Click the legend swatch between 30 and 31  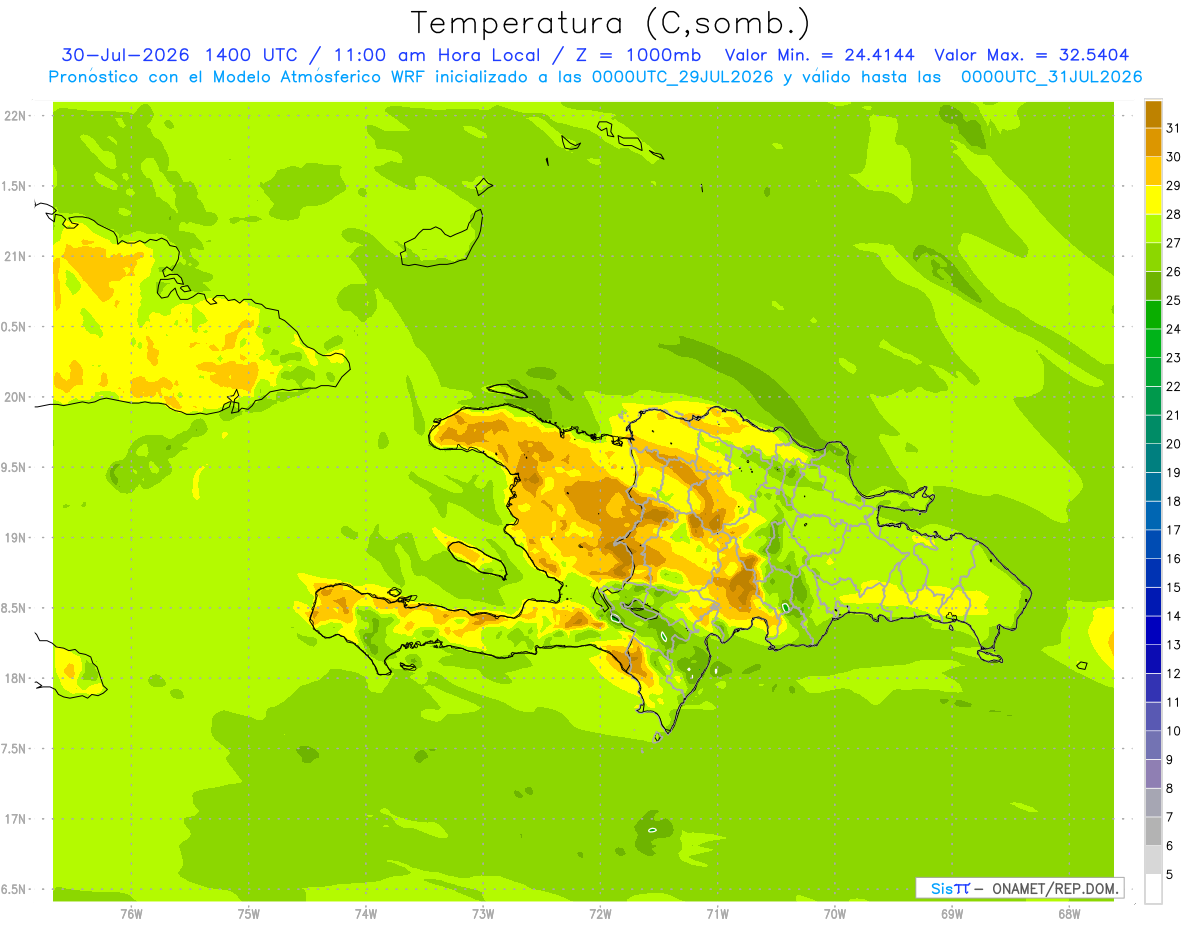pos(1153,142)
